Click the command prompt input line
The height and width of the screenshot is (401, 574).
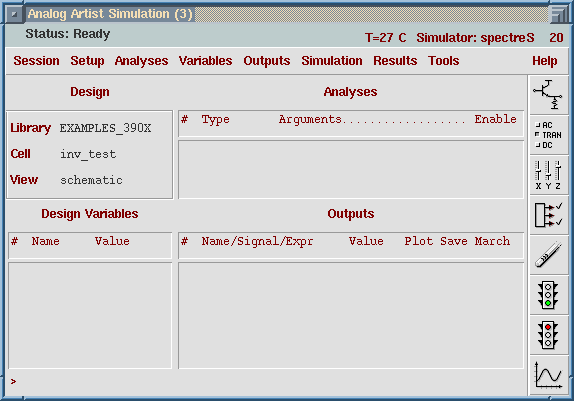[266, 382]
